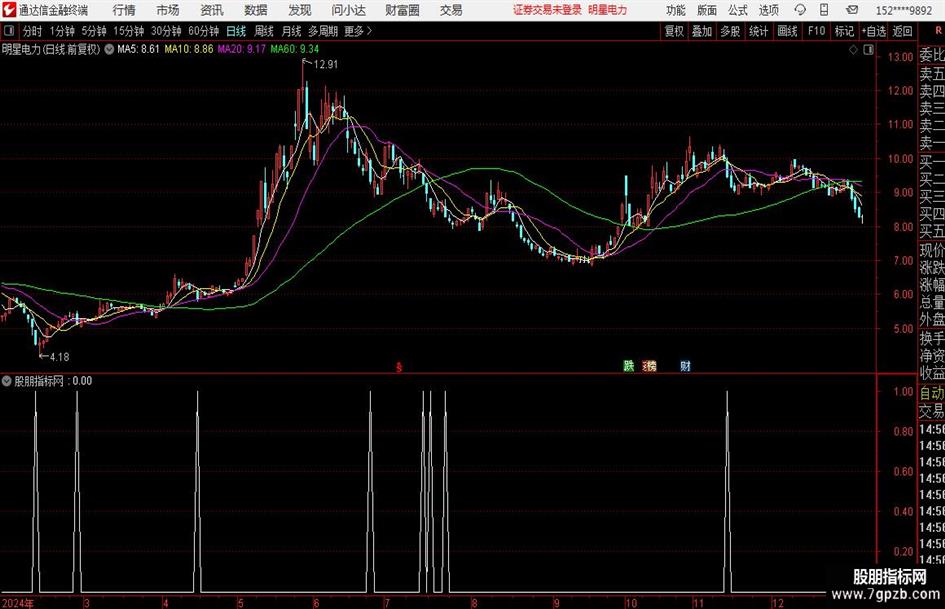Open the headset customer service icon
This screenshot has height=609, width=945.
coord(800,10)
